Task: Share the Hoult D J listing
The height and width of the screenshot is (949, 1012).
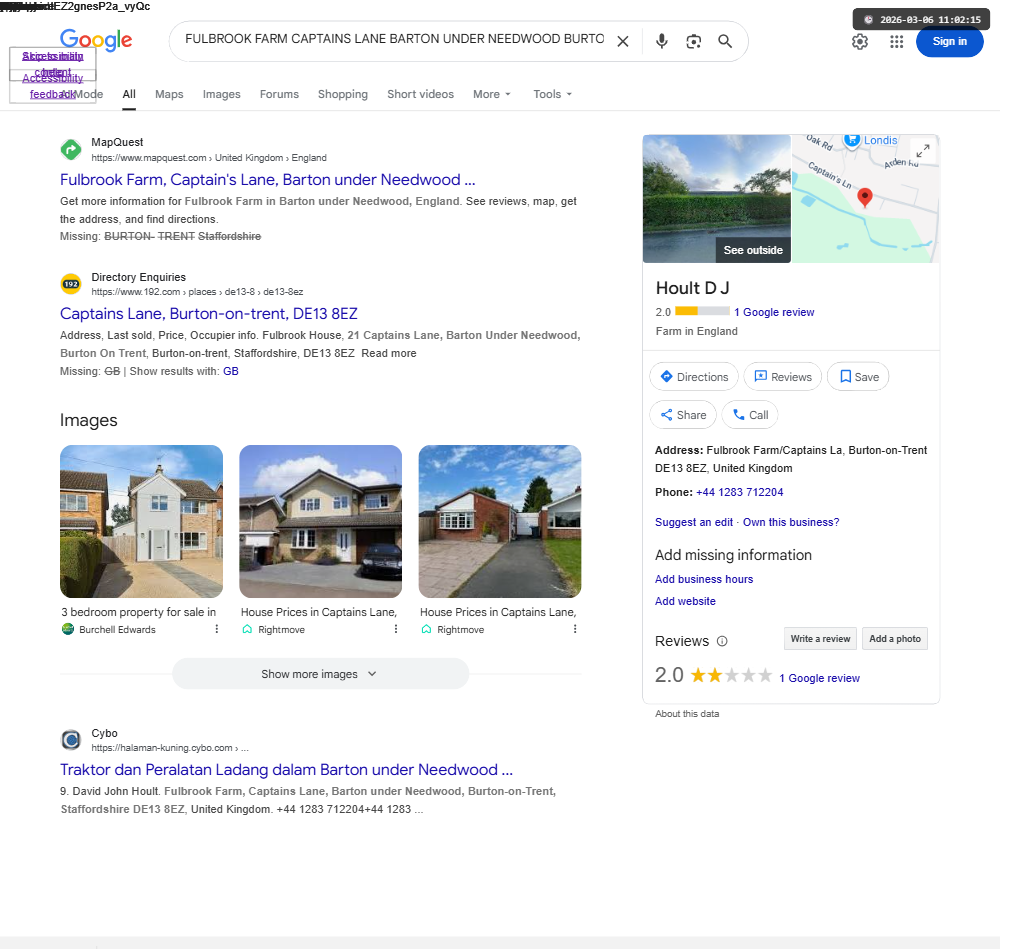Action: [683, 415]
